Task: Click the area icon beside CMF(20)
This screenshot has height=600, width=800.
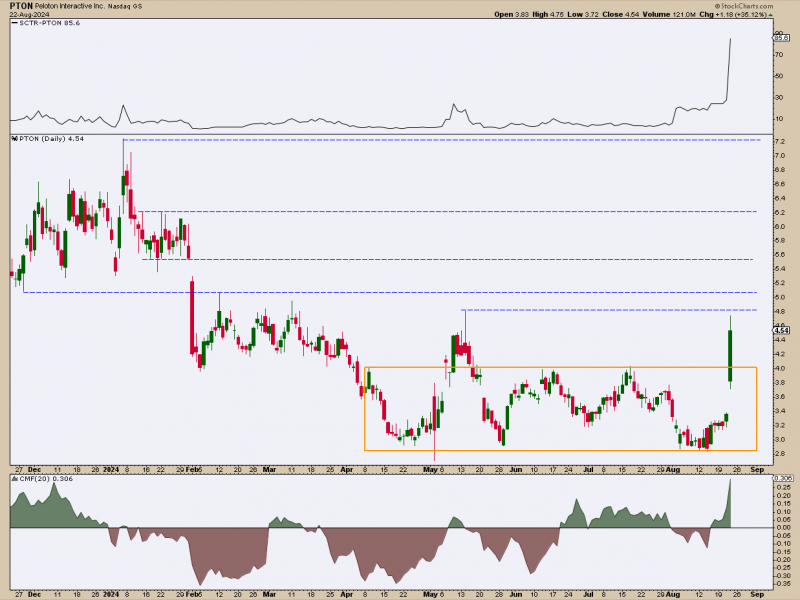Action: [x=15, y=479]
